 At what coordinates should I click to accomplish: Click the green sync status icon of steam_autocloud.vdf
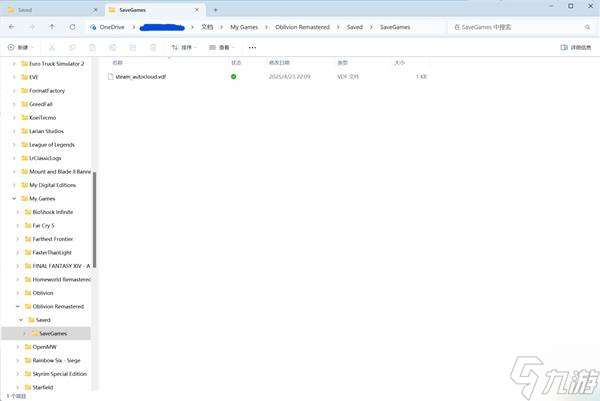(x=233, y=77)
